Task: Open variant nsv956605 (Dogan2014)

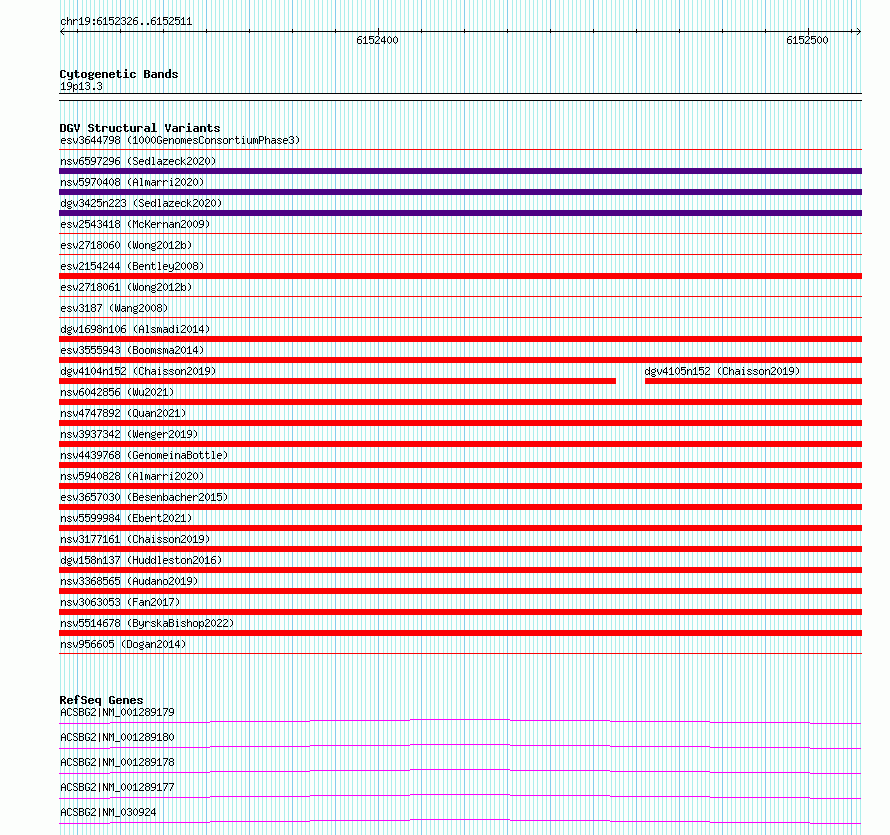Action: point(123,644)
